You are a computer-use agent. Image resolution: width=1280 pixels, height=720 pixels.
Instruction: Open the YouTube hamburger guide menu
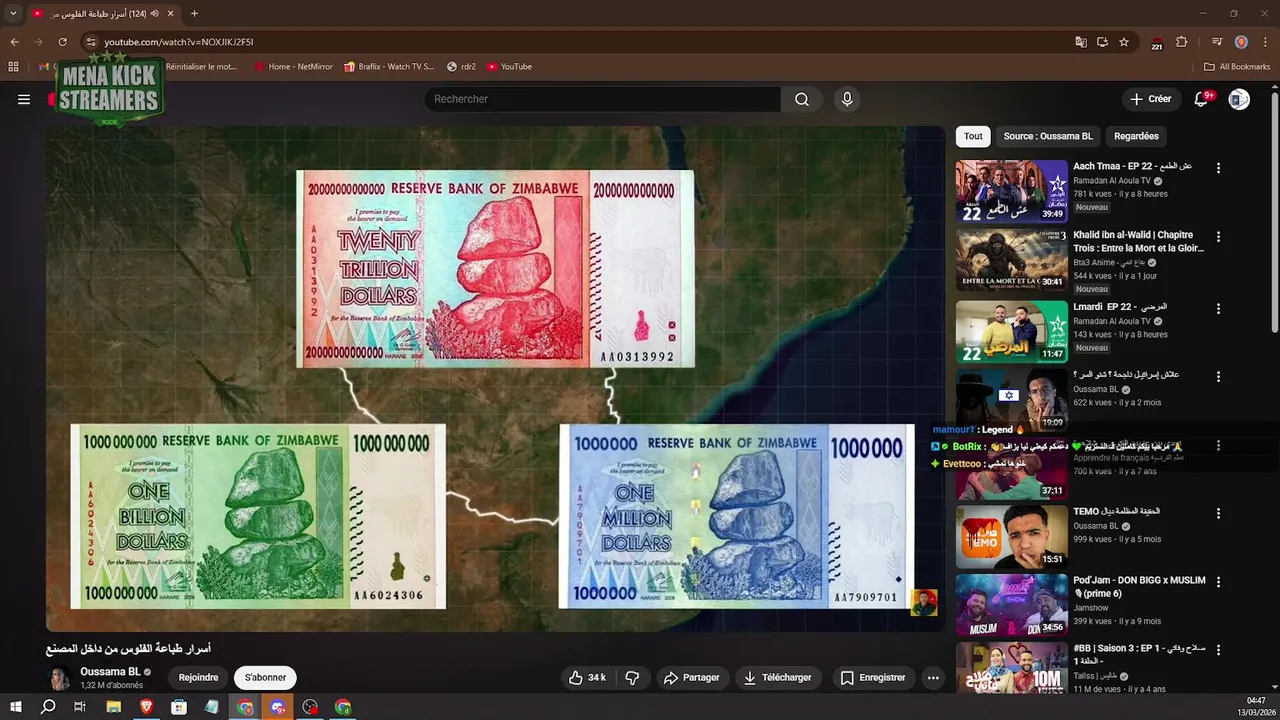(24, 99)
